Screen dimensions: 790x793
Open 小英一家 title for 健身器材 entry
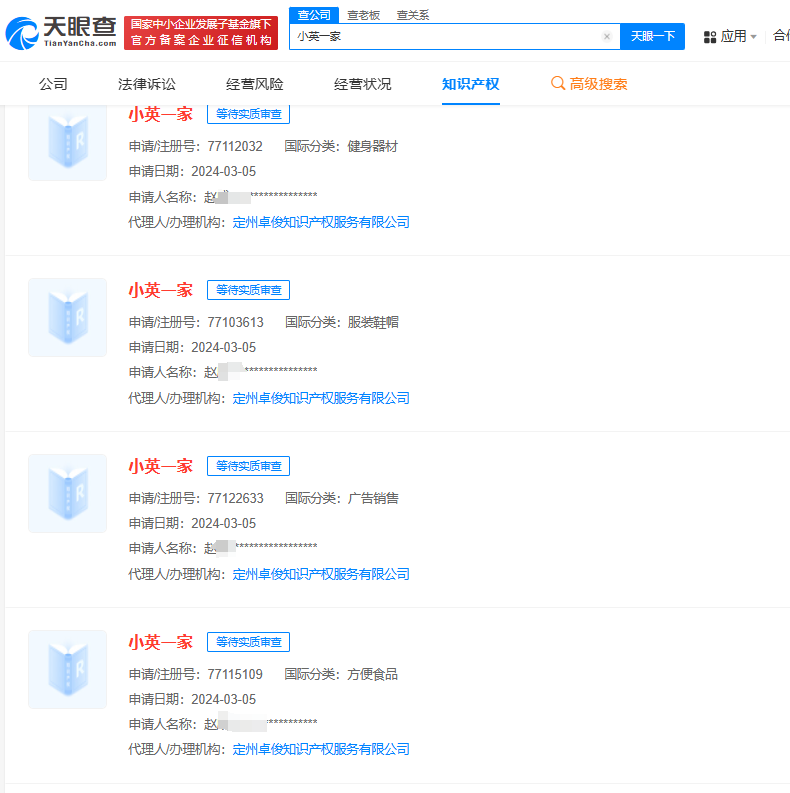(160, 114)
